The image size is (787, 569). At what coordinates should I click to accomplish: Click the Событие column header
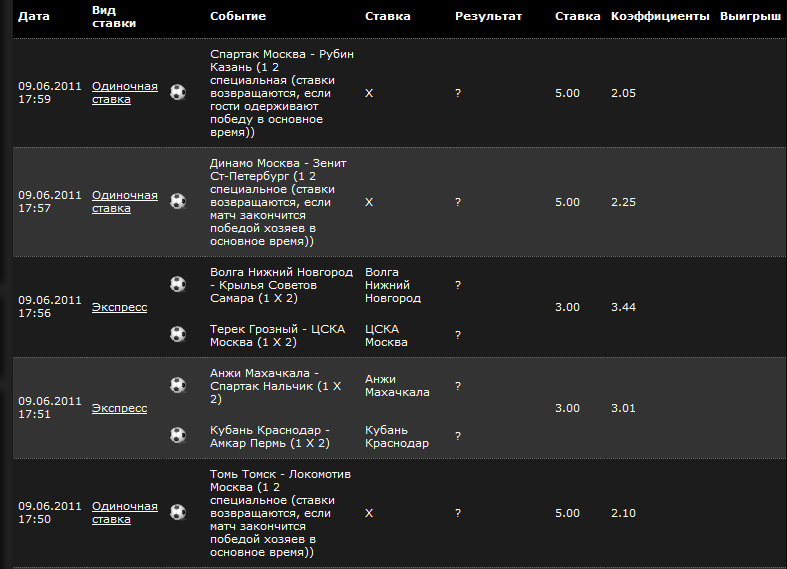(238, 16)
